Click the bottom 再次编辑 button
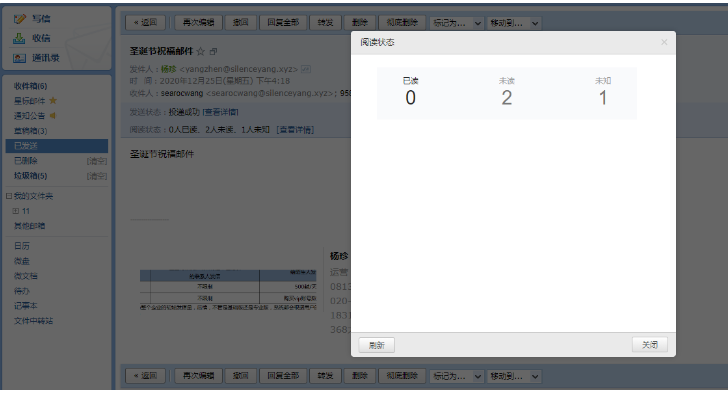The height and width of the screenshot is (395, 728). tap(198, 376)
